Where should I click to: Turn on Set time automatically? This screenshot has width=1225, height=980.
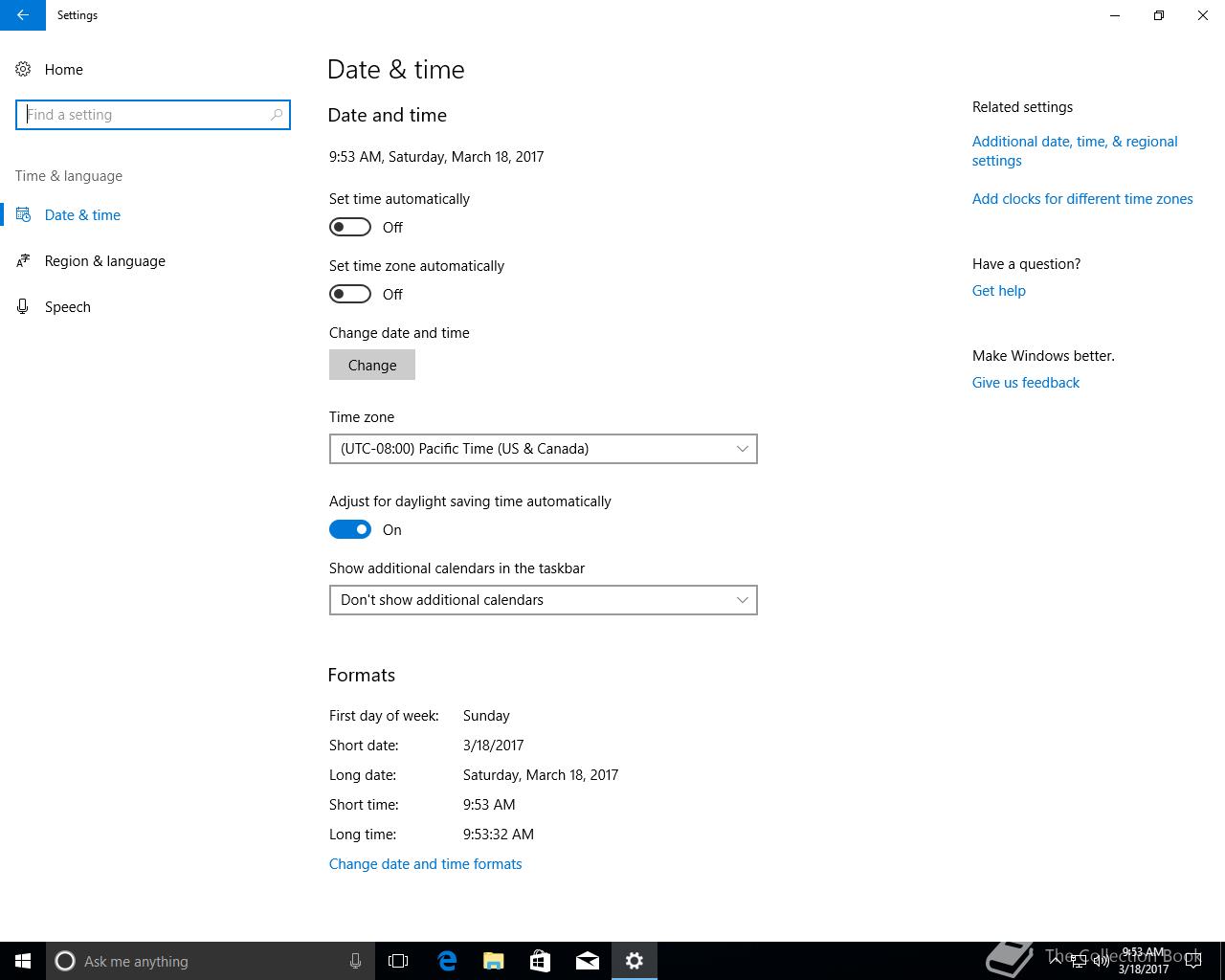tap(350, 227)
